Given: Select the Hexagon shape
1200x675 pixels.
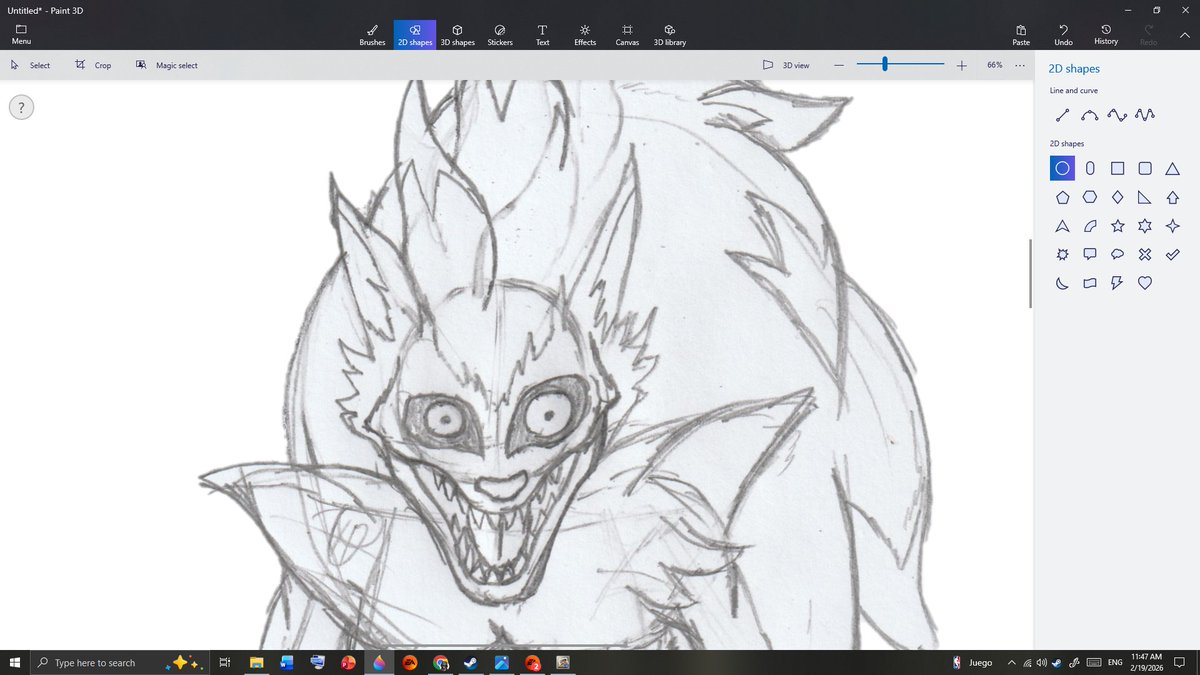Looking at the screenshot, I should [x=1090, y=197].
